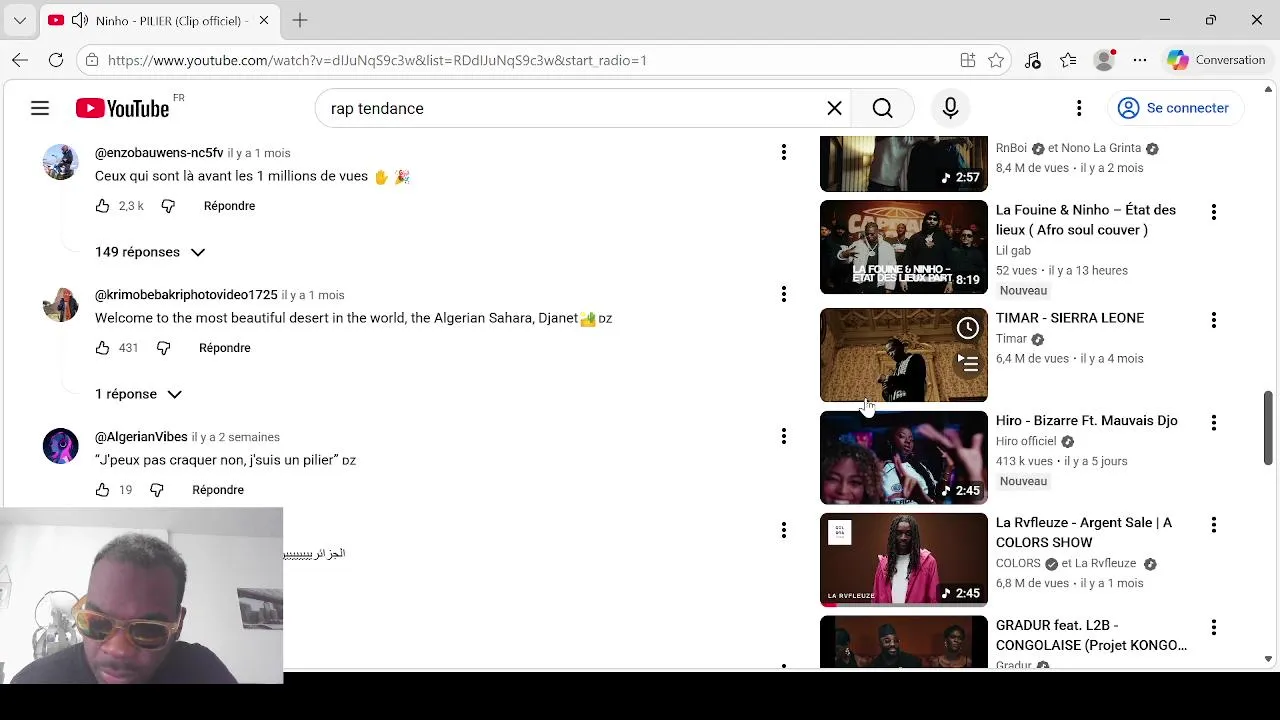Open AlgerianVibes avatar profile
Image resolution: width=1280 pixels, height=720 pixels.
click(60, 446)
